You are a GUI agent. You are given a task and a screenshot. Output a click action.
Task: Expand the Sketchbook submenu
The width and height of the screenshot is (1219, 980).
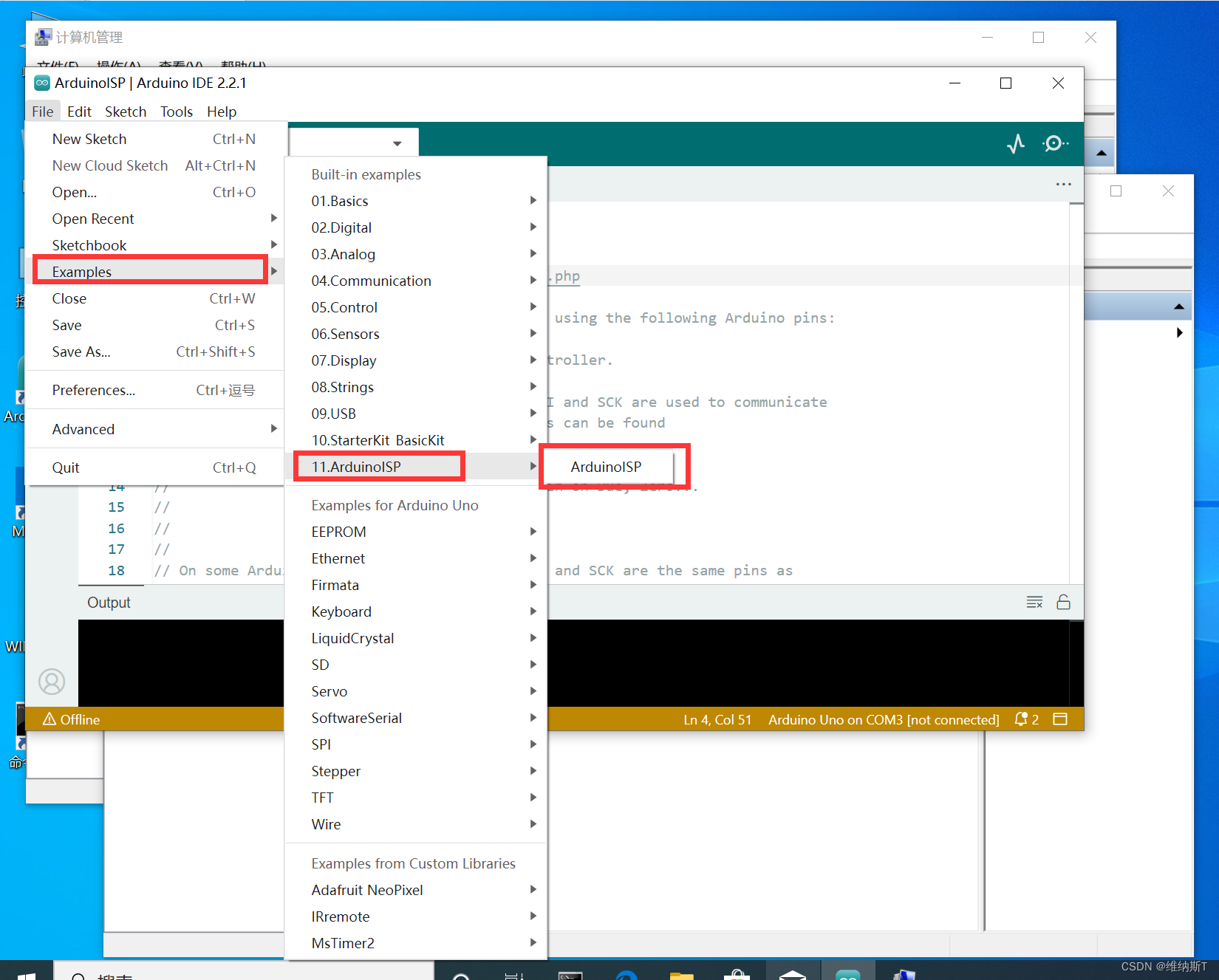155,245
